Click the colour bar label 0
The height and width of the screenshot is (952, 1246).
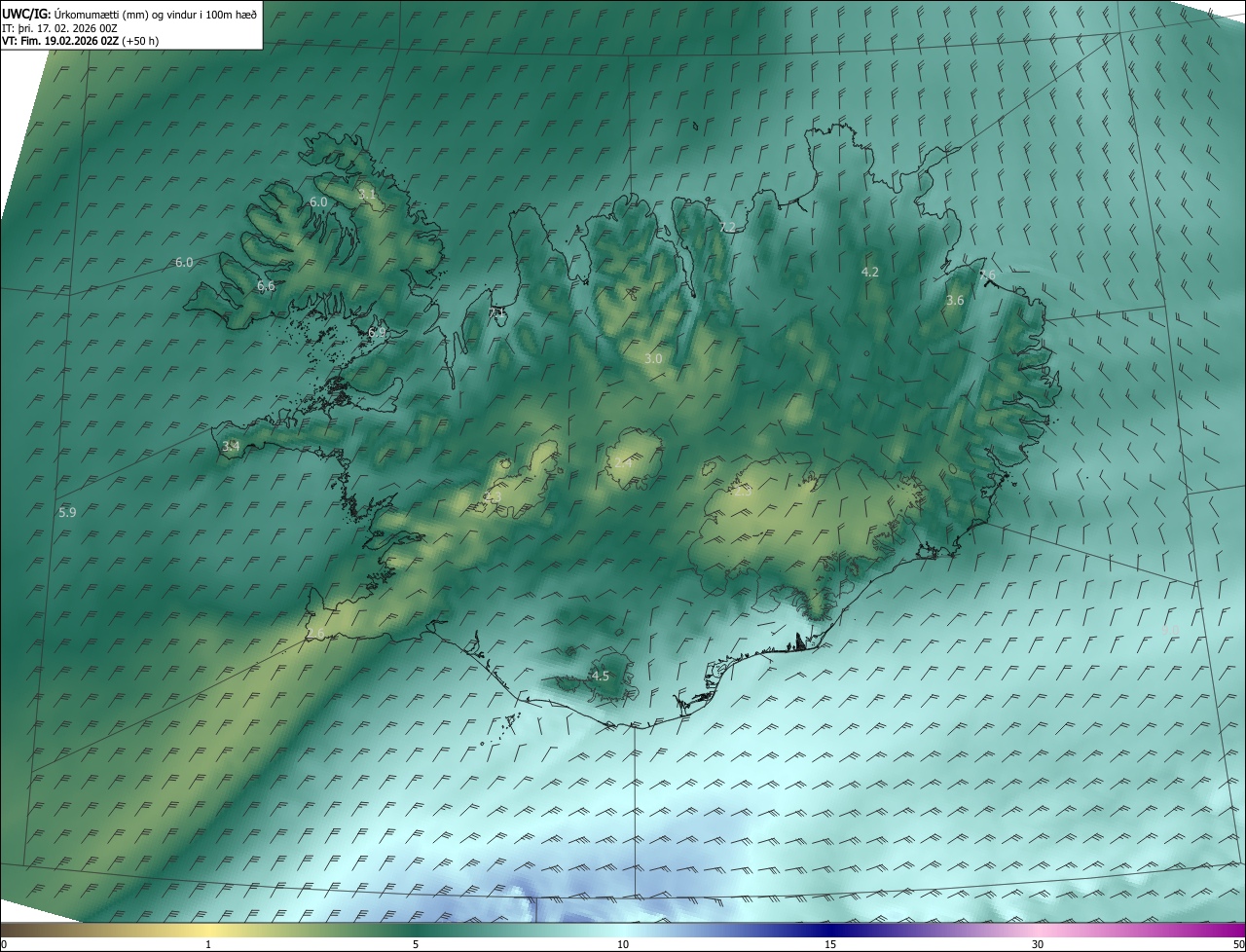click(x=4, y=945)
